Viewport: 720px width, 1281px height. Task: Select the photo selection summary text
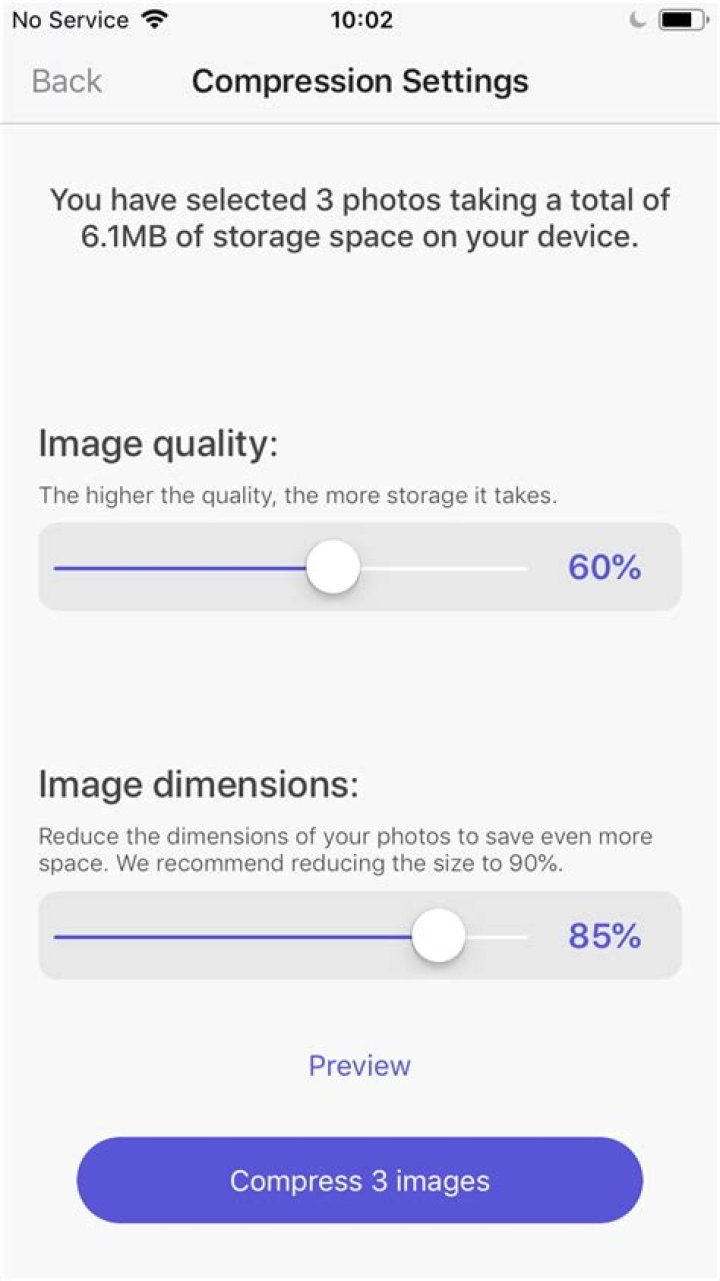[359, 217]
